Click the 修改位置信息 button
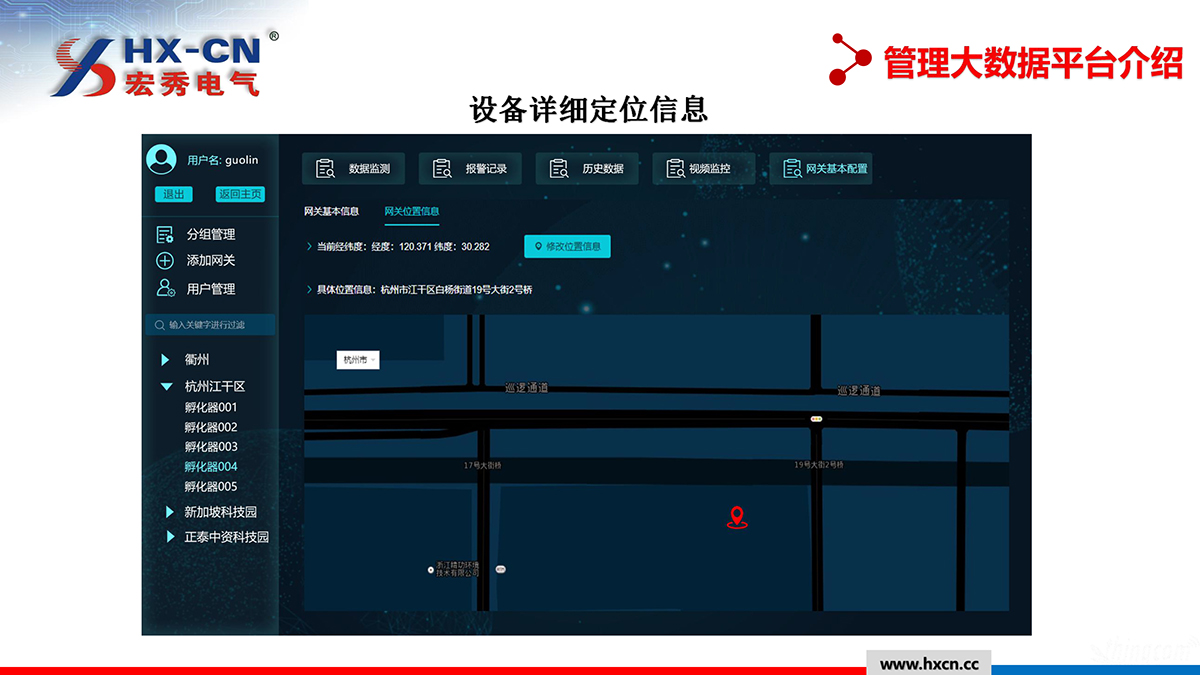Screen dimensions: 1200x675 [567, 247]
